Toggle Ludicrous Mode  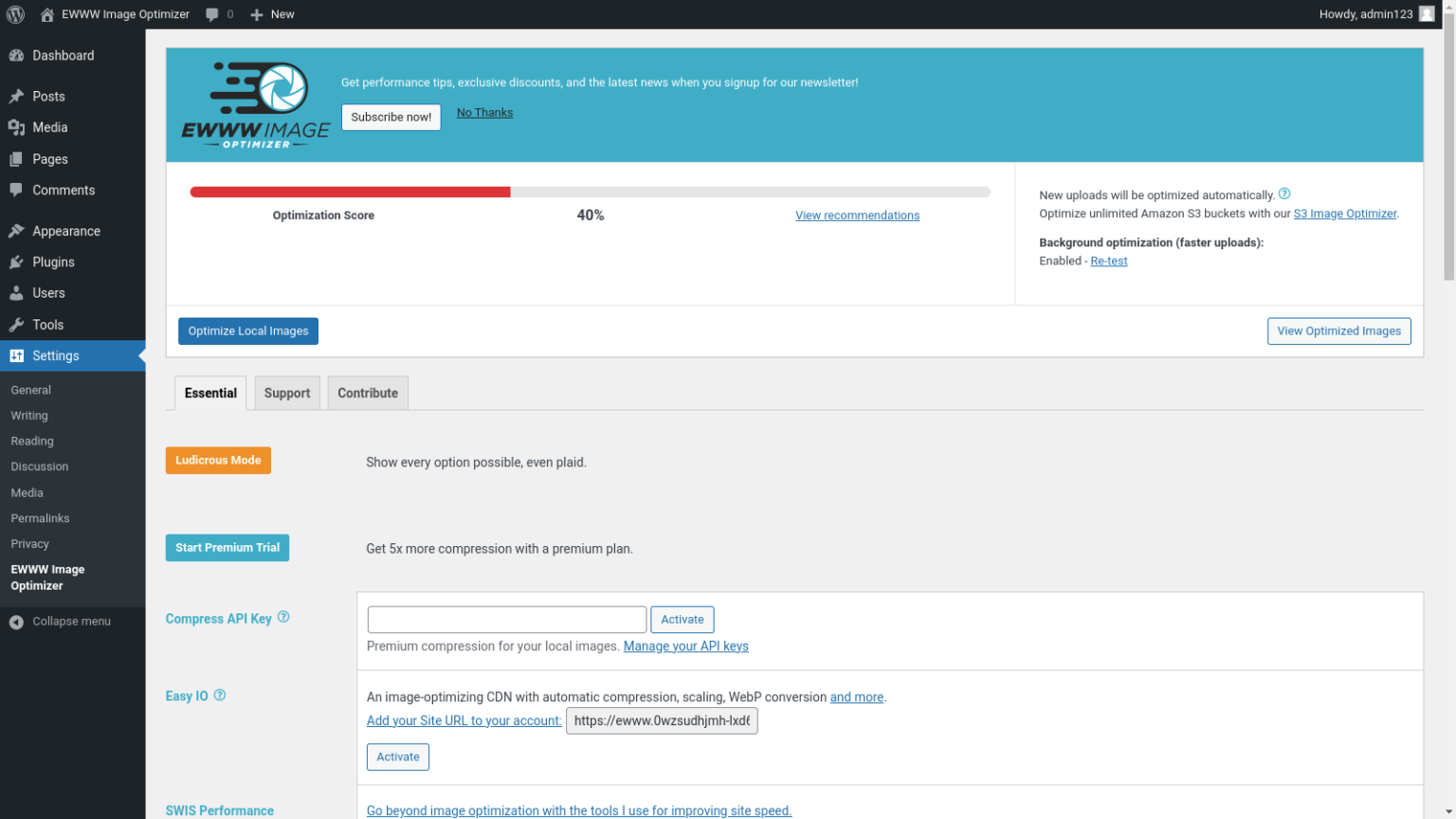coord(218,460)
